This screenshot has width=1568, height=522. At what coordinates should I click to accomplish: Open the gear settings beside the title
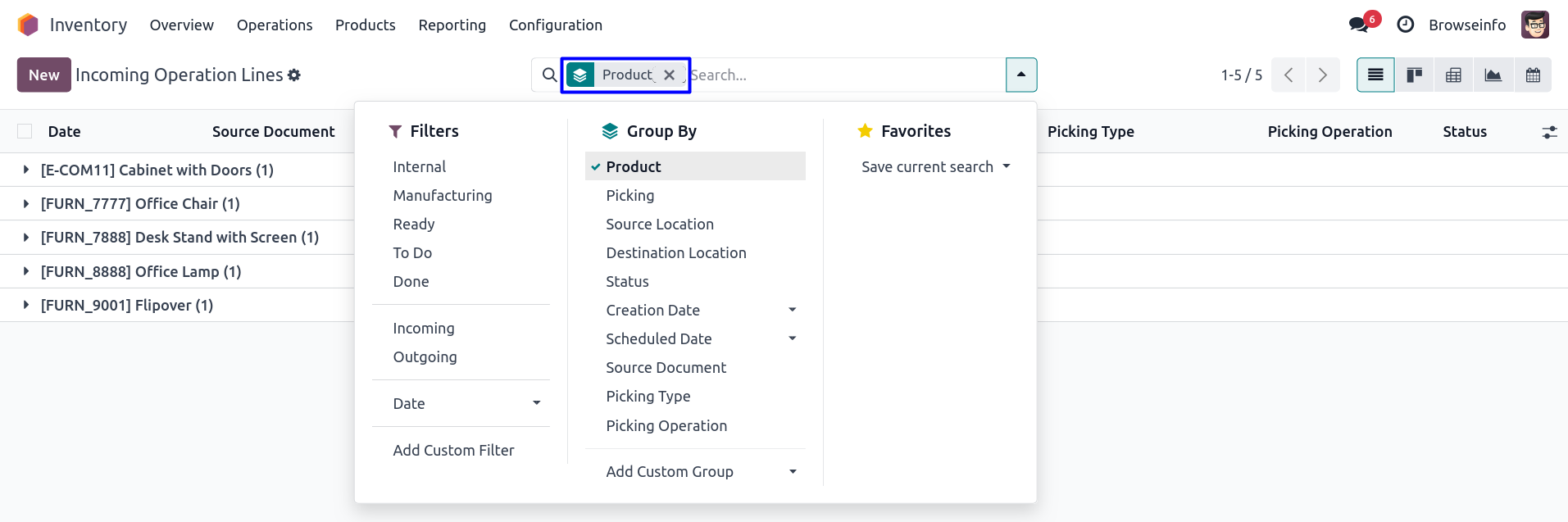point(294,75)
